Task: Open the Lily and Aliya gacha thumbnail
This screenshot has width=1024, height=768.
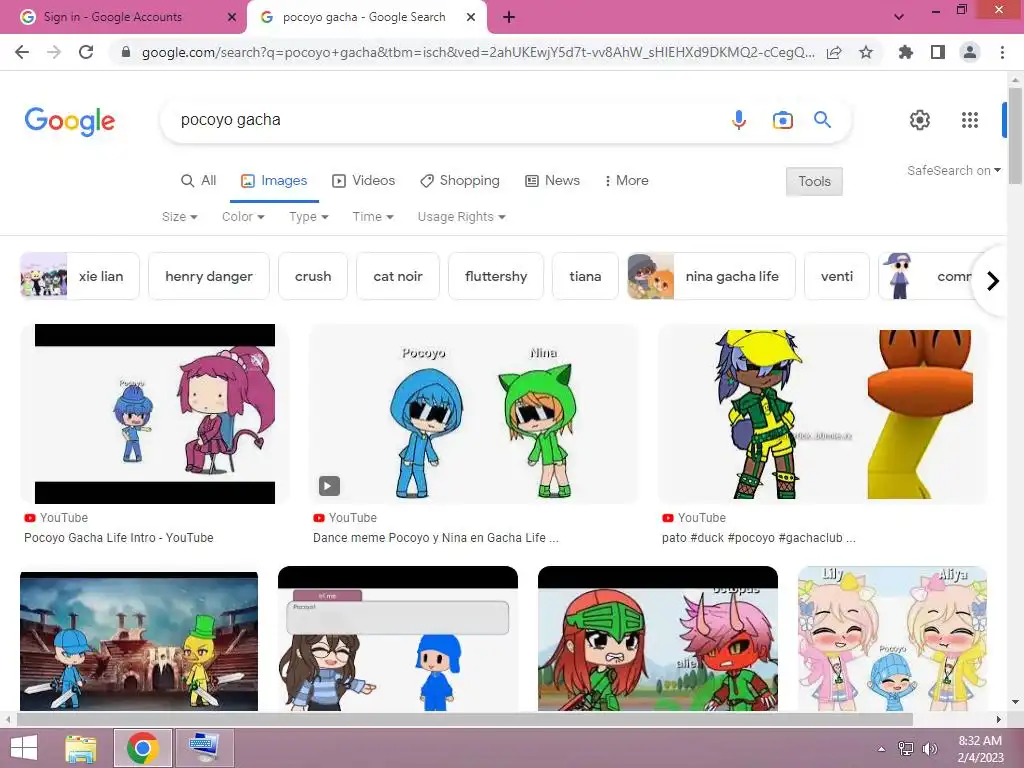Action: pos(892,639)
